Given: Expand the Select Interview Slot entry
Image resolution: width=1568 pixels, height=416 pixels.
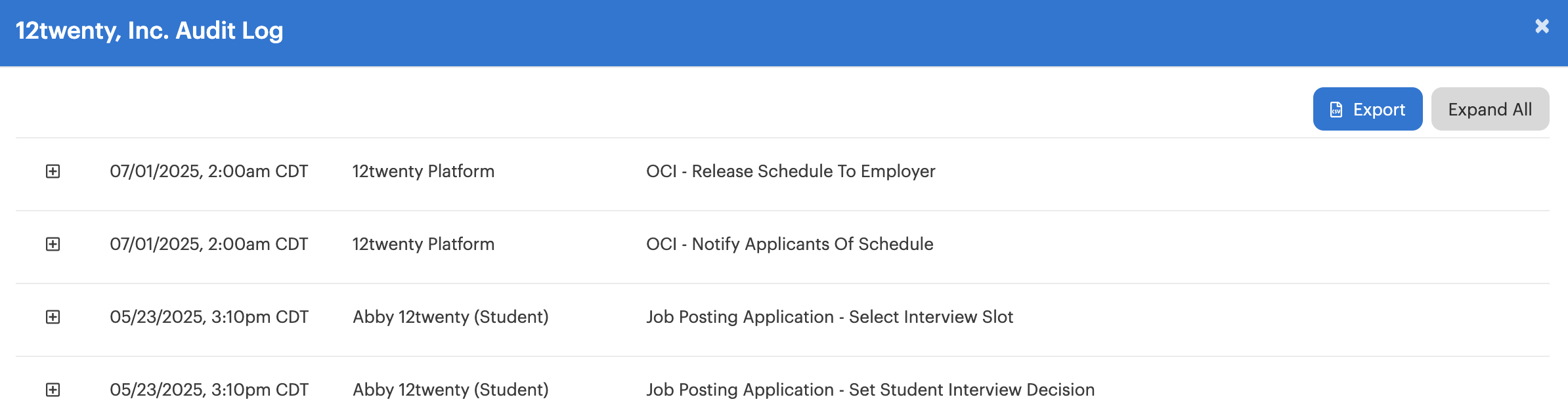Looking at the screenshot, I should pyautogui.click(x=53, y=317).
